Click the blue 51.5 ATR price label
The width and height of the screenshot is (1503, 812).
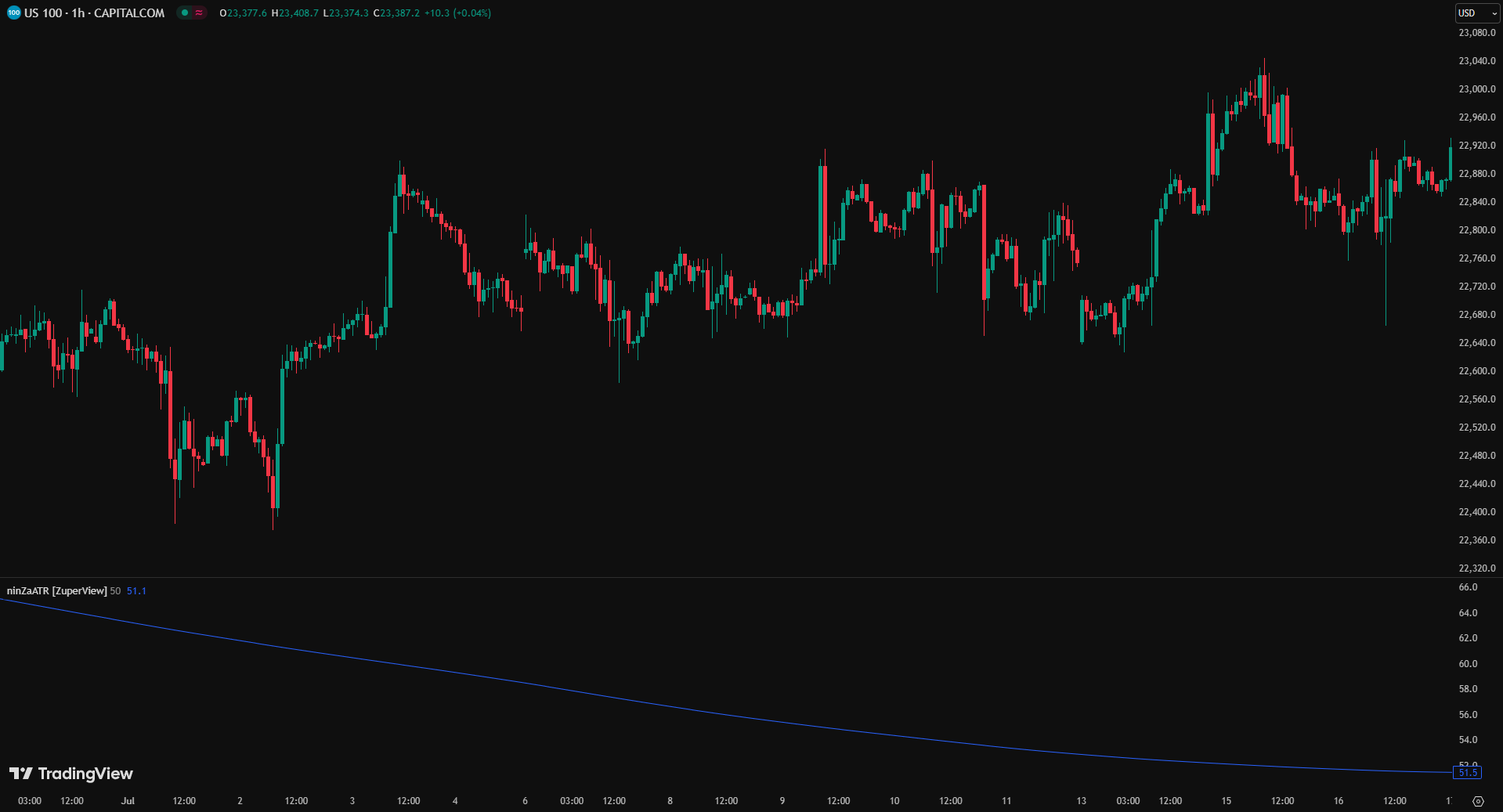tap(1467, 773)
